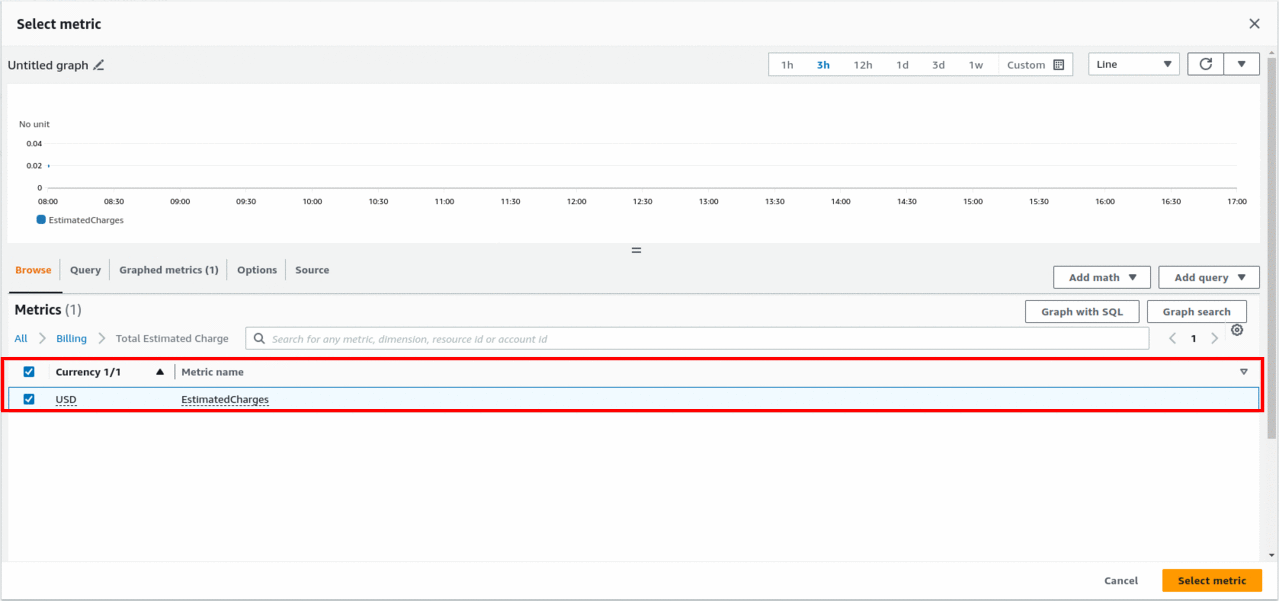Click the EstimatedCharges metric name
This screenshot has height=601, width=1279.
[x=225, y=400]
